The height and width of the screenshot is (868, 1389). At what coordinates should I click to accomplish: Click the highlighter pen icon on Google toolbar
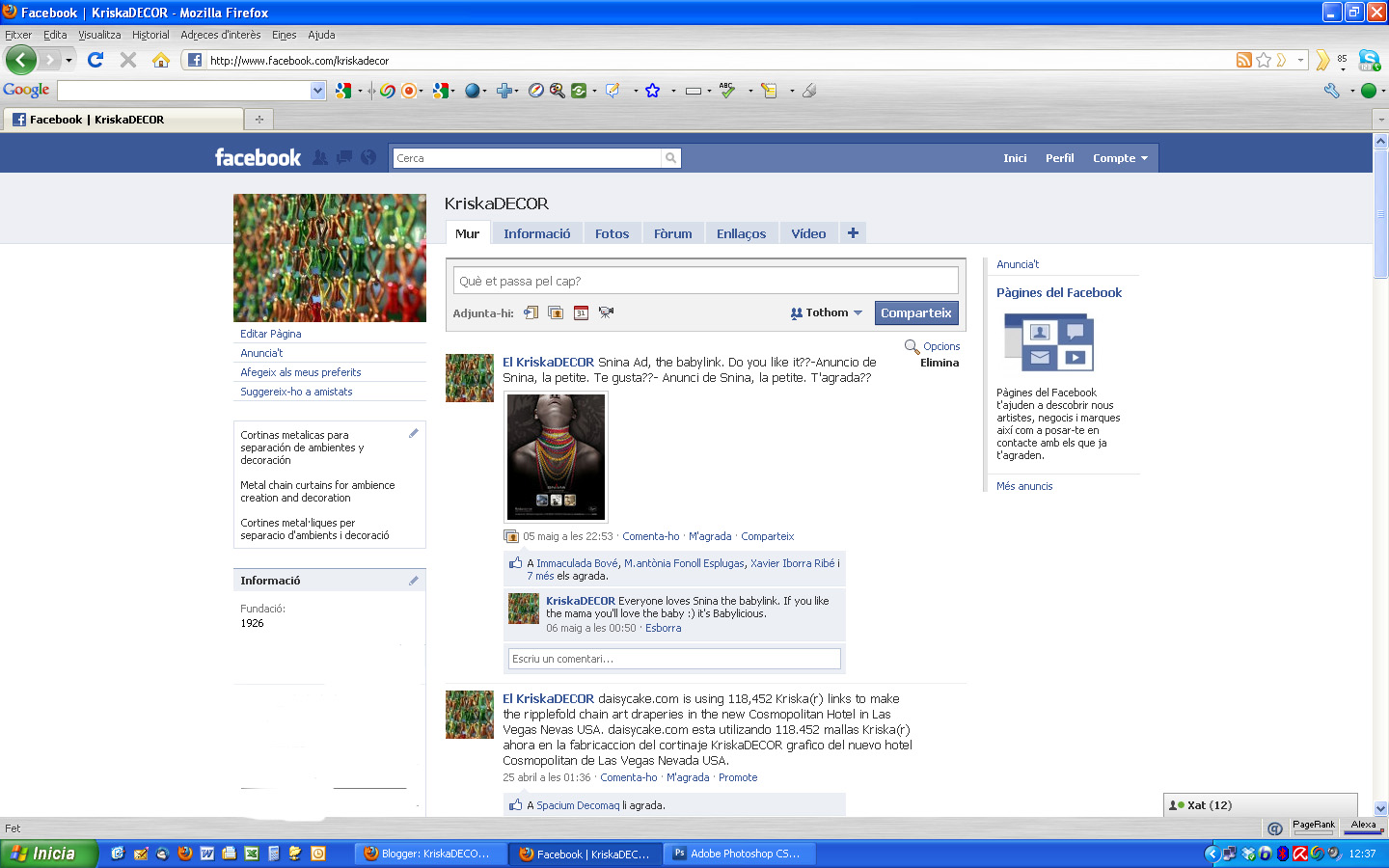pos(809,91)
